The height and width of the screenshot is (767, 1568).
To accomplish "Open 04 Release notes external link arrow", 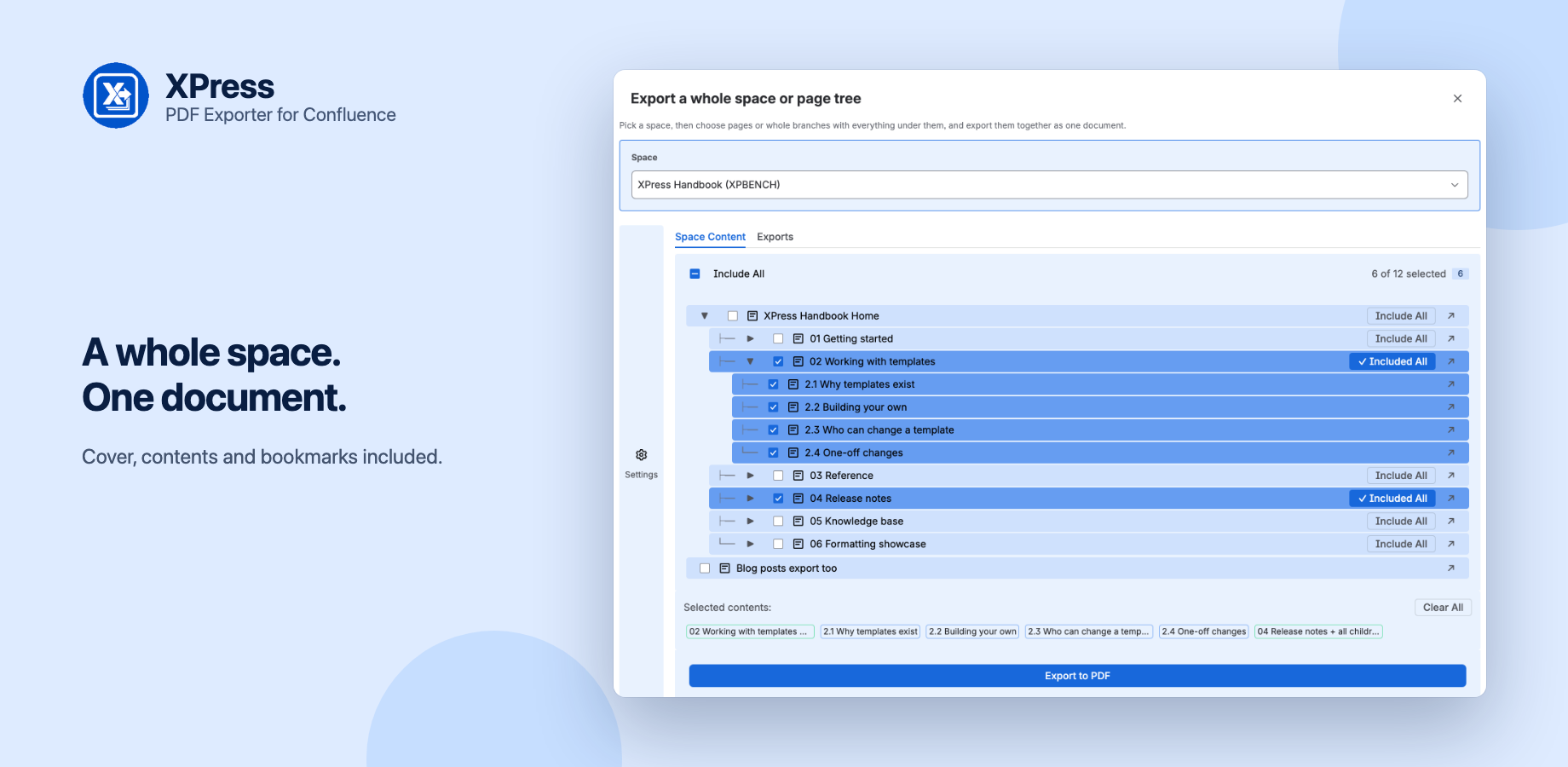I will click(1450, 499).
